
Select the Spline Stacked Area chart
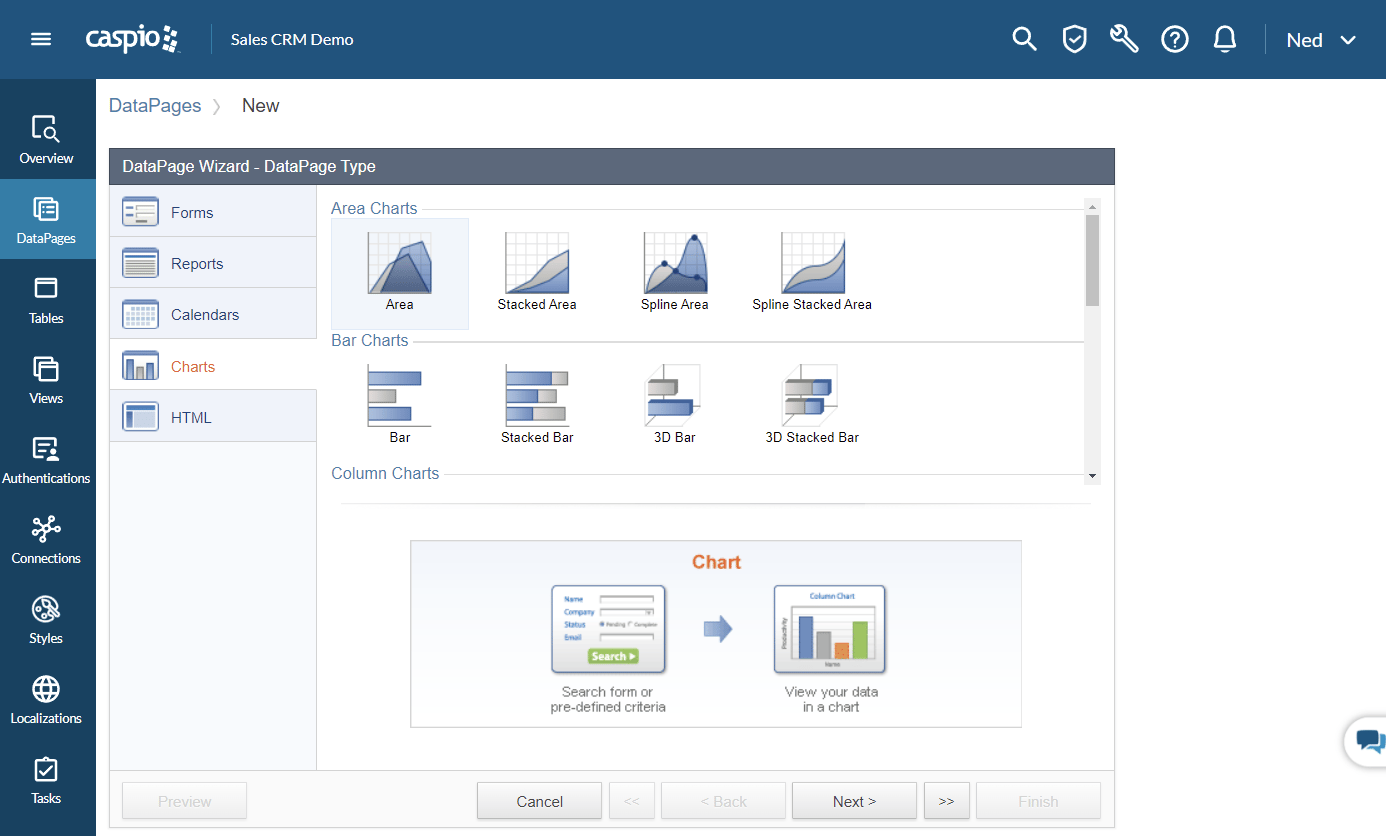tap(811, 270)
